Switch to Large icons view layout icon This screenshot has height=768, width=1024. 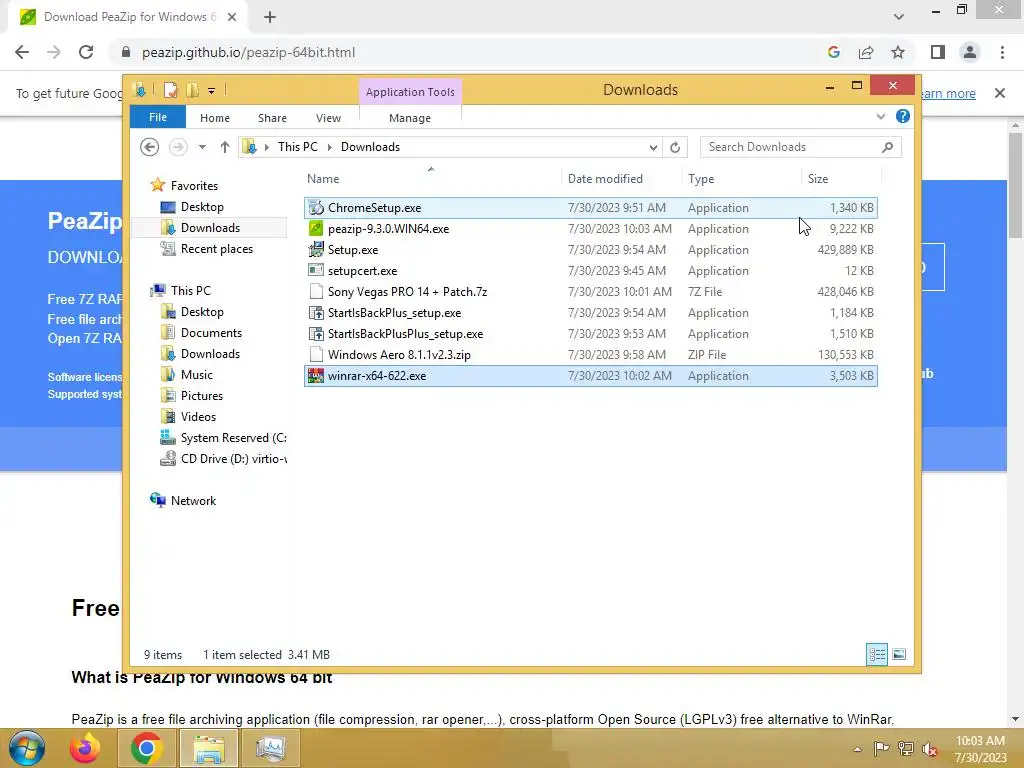[899, 654]
